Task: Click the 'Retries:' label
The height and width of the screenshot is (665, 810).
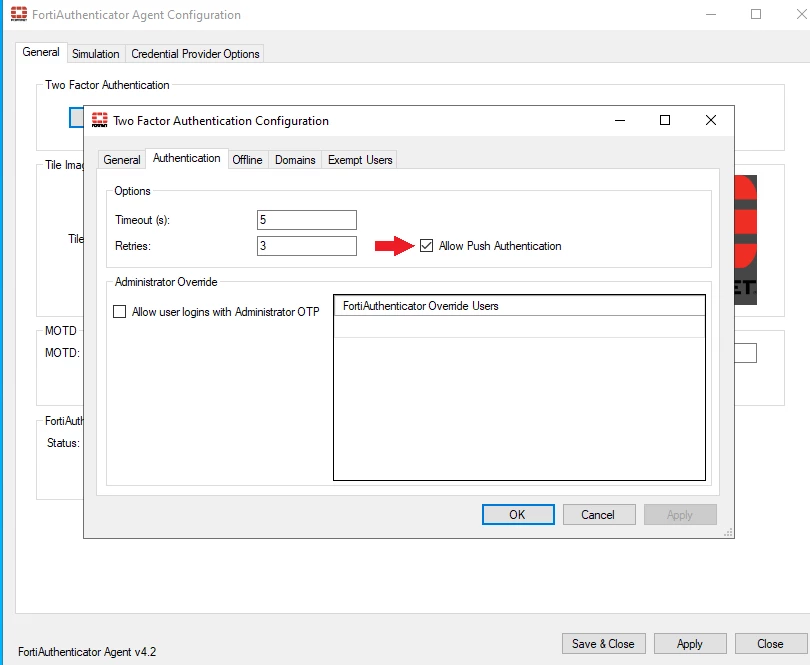Action: coord(133,246)
